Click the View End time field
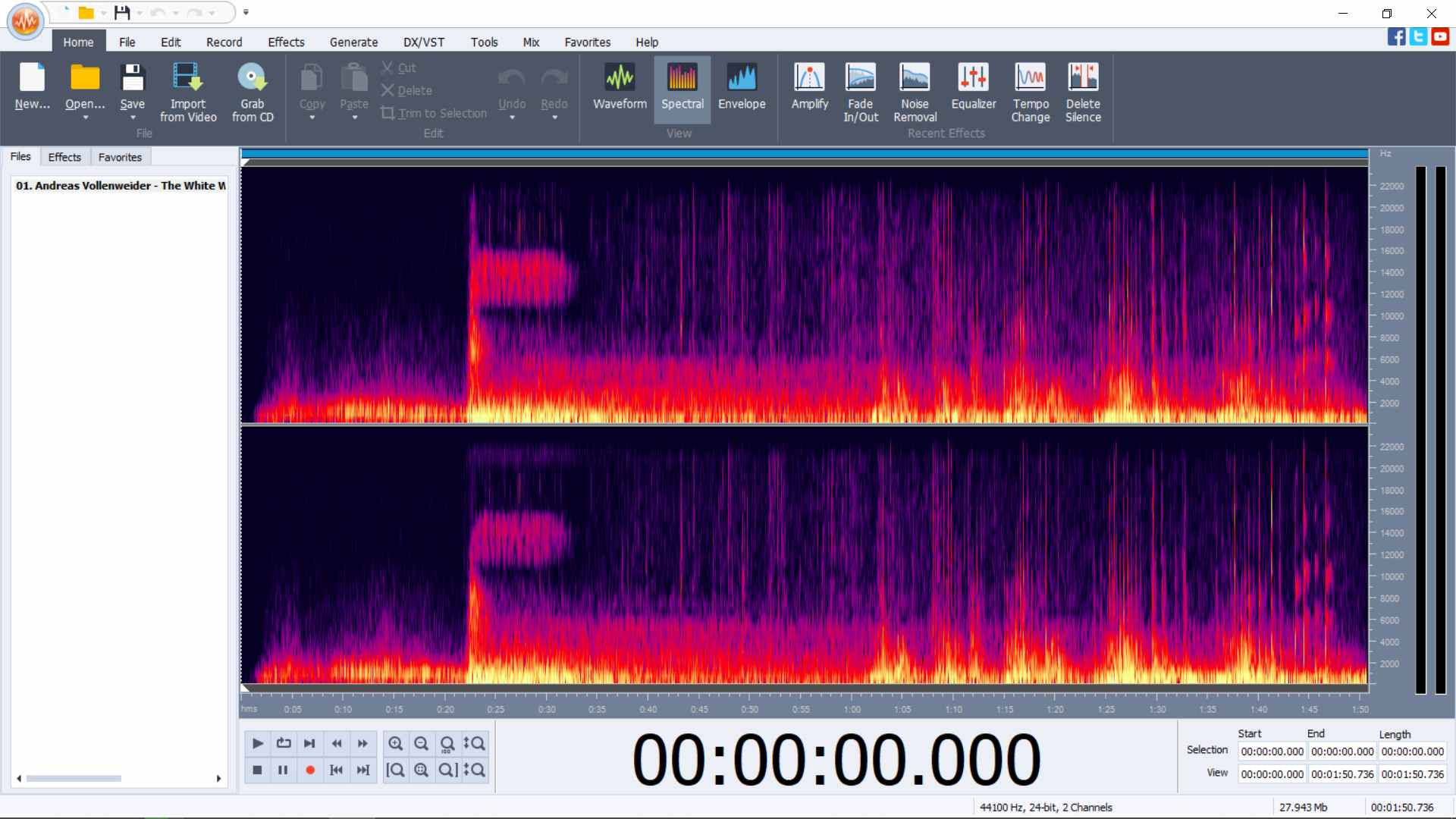This screenshot has height=819, width=1456. pos(1341,774)
